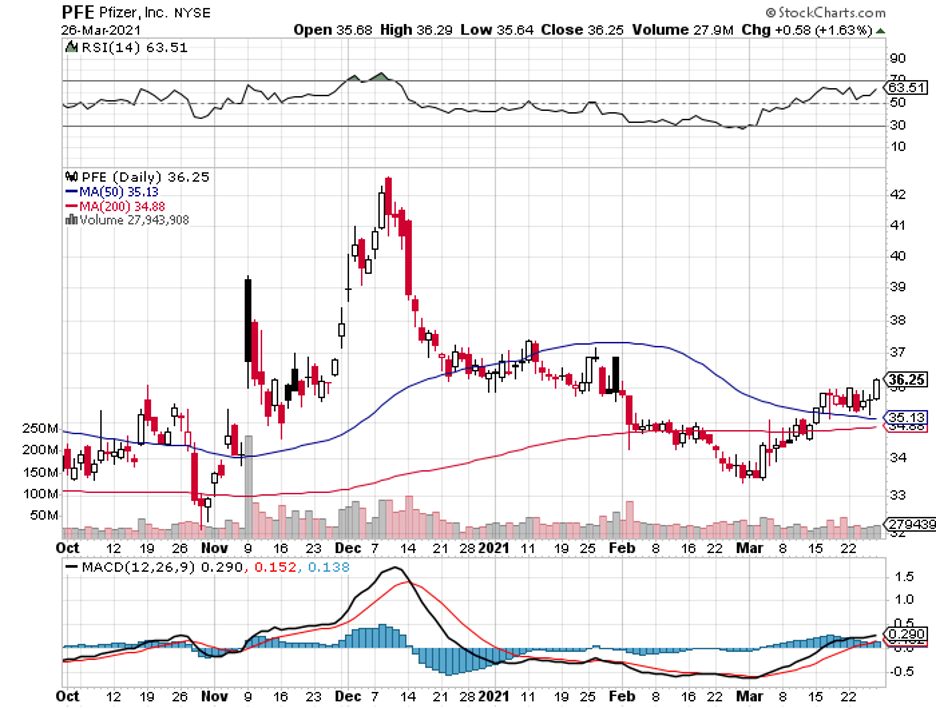Screen dimensions: 936x708
Task: Click the 250M volume scale label
Action: (41, 429)
